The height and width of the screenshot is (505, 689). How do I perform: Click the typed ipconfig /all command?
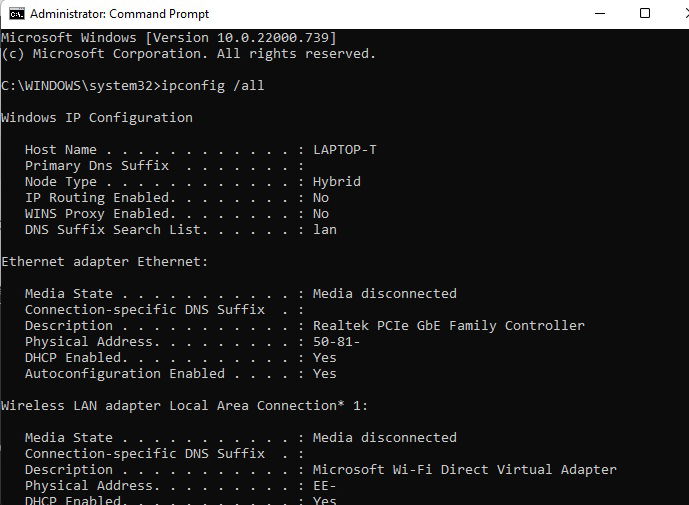[214, 86]
